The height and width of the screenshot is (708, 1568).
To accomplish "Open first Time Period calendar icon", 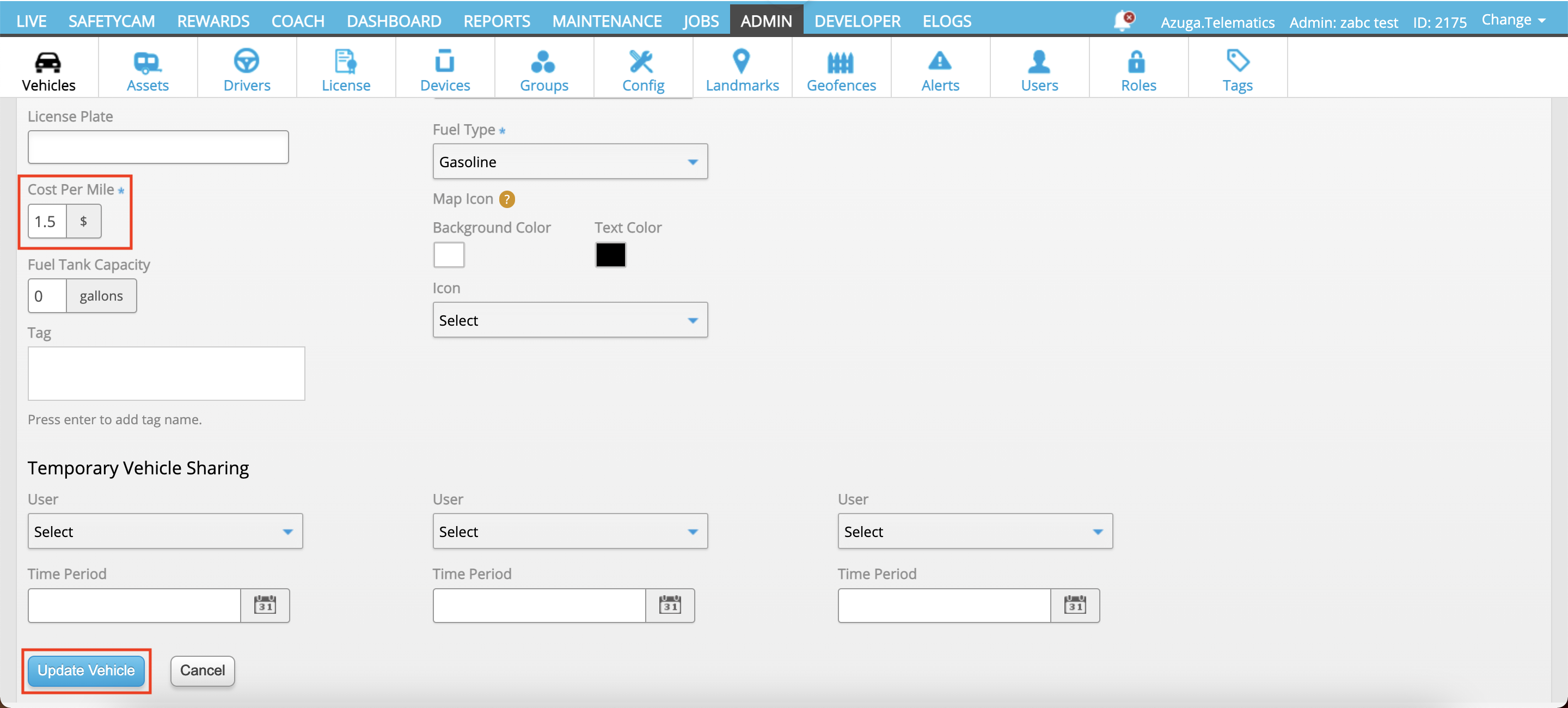I will click(265, 605).
